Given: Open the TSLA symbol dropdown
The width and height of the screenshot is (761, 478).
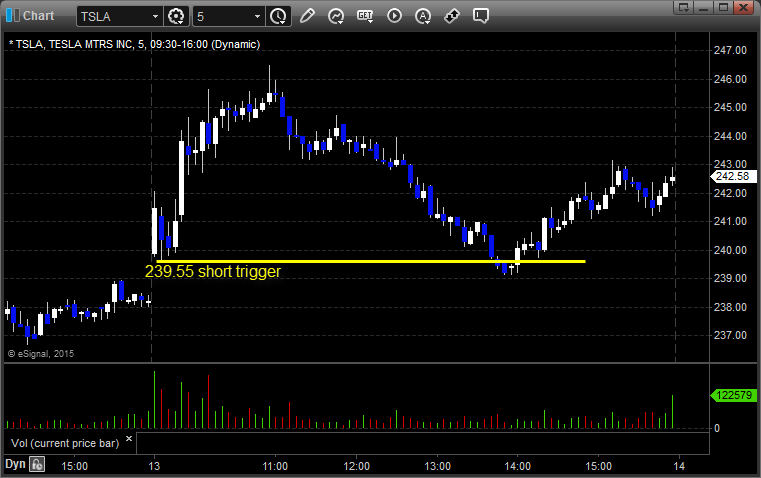Looking at the screenshot, I should pyautogui.click(x=155, y=16).
